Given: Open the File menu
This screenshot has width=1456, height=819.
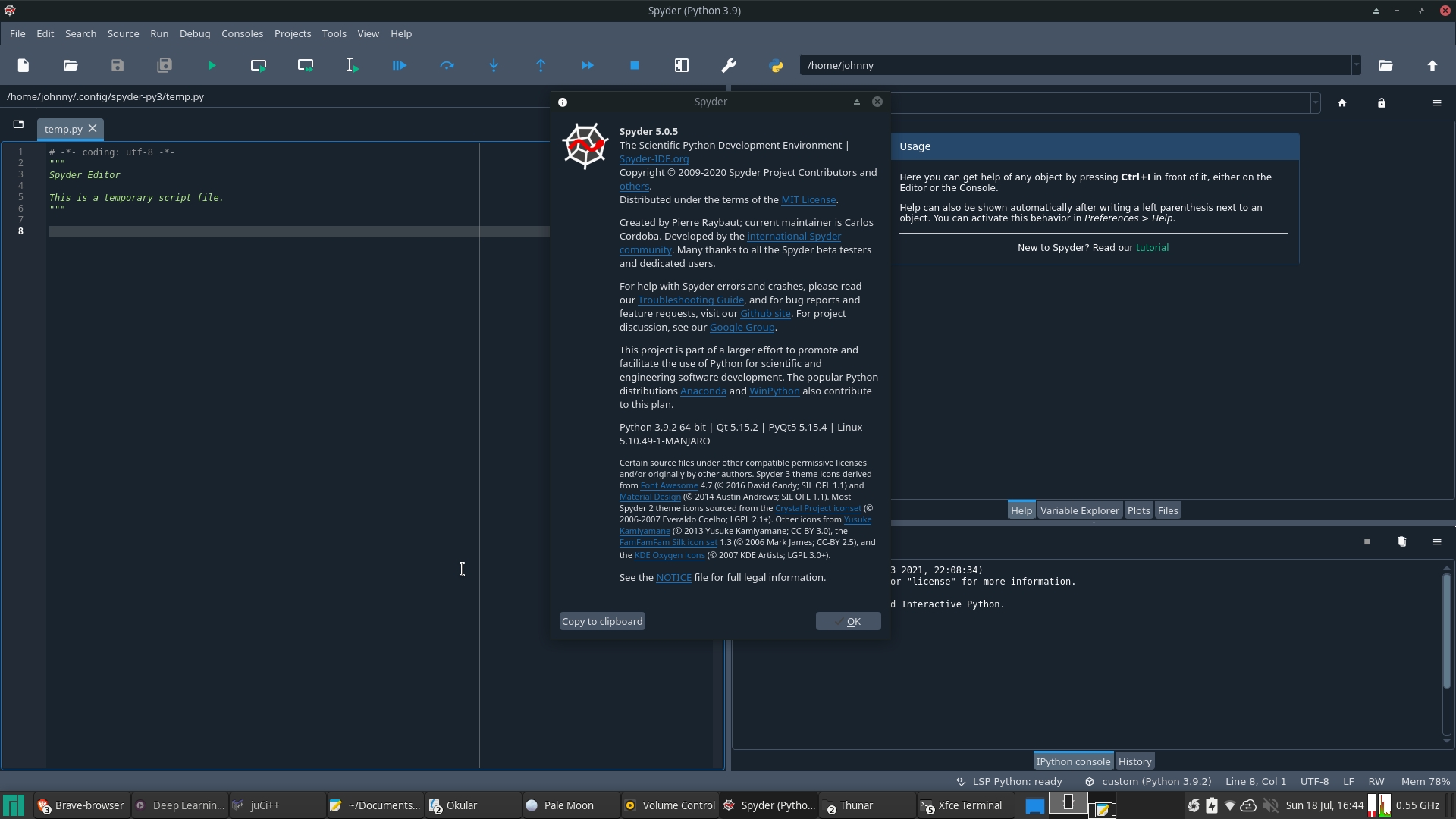Looking at the screenshot, I should point(17,33).
